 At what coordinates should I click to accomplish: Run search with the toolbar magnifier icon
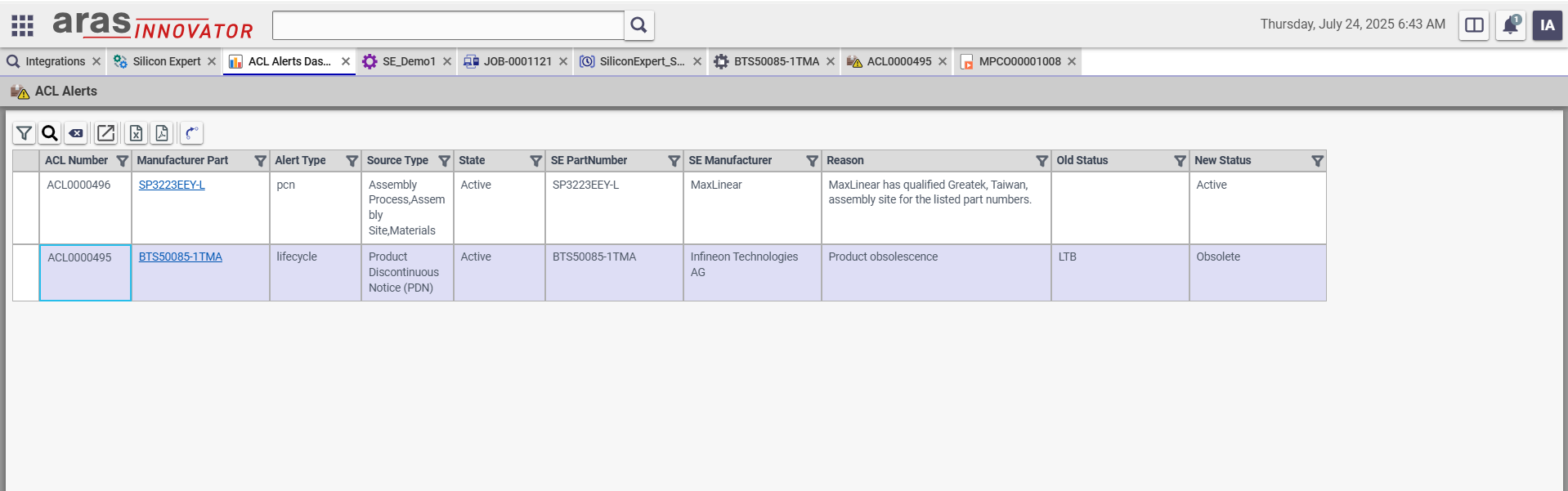tap(50, 133)
